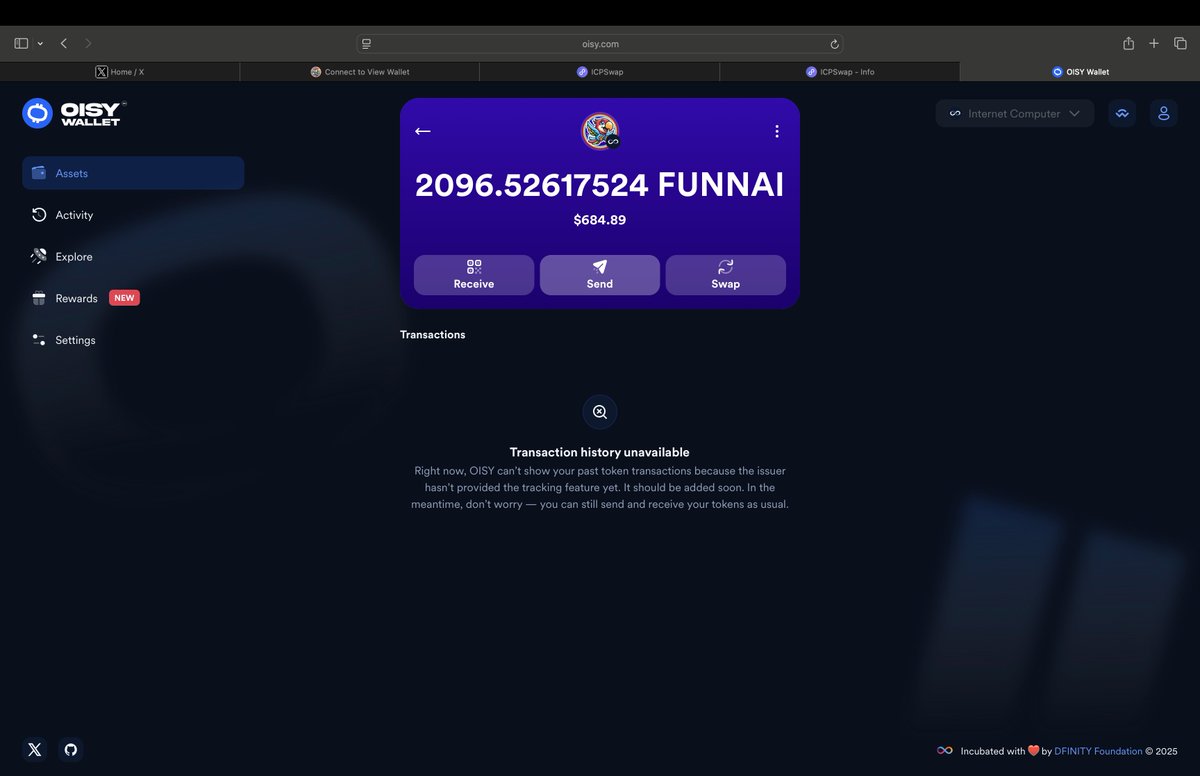
Task: Open the Activity section
Action: point(75,214)
